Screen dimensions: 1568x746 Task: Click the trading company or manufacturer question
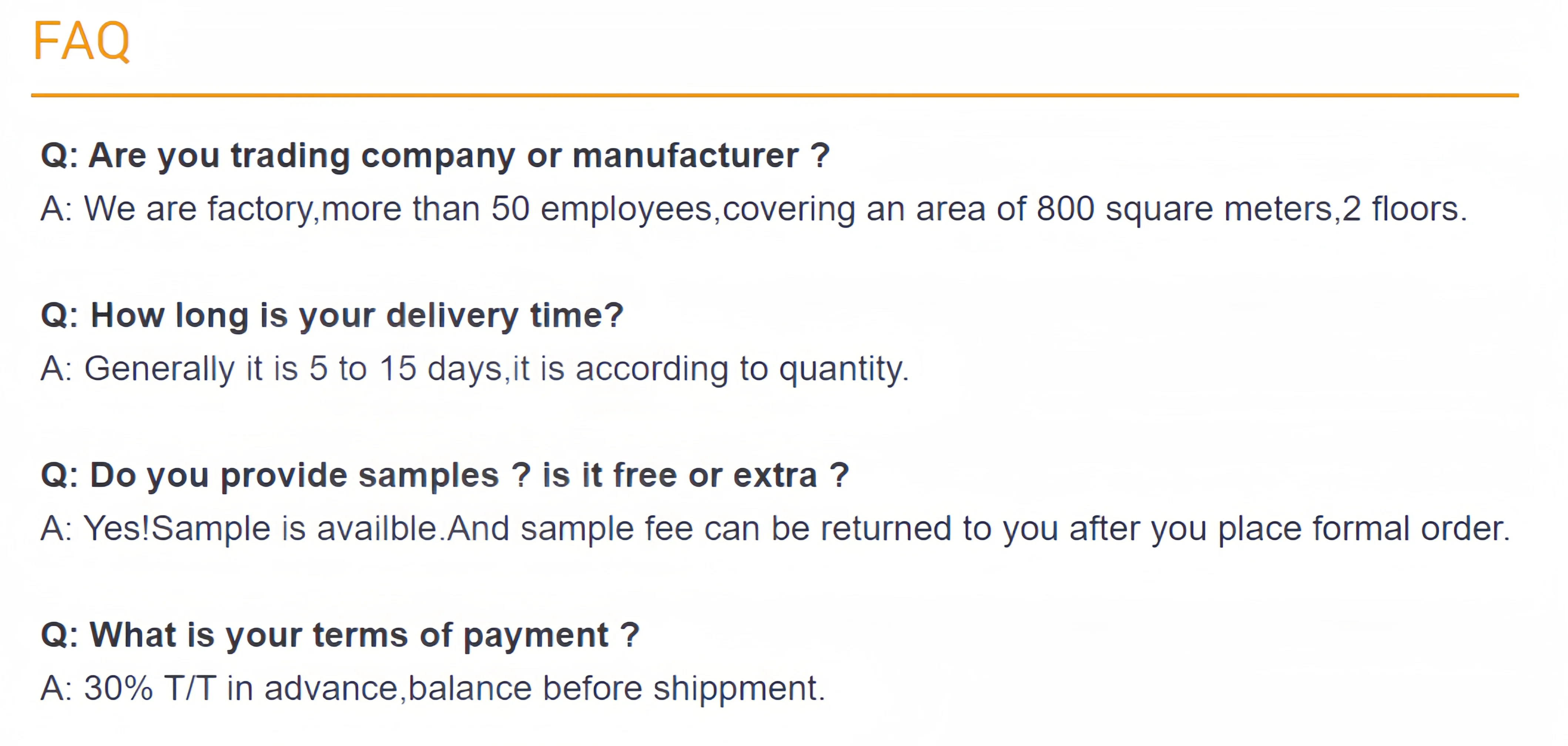click(435, 156)
